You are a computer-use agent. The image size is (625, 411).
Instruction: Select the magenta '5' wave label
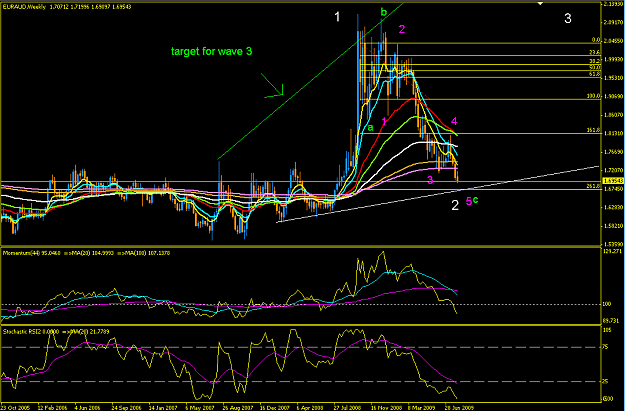(469, 202)
